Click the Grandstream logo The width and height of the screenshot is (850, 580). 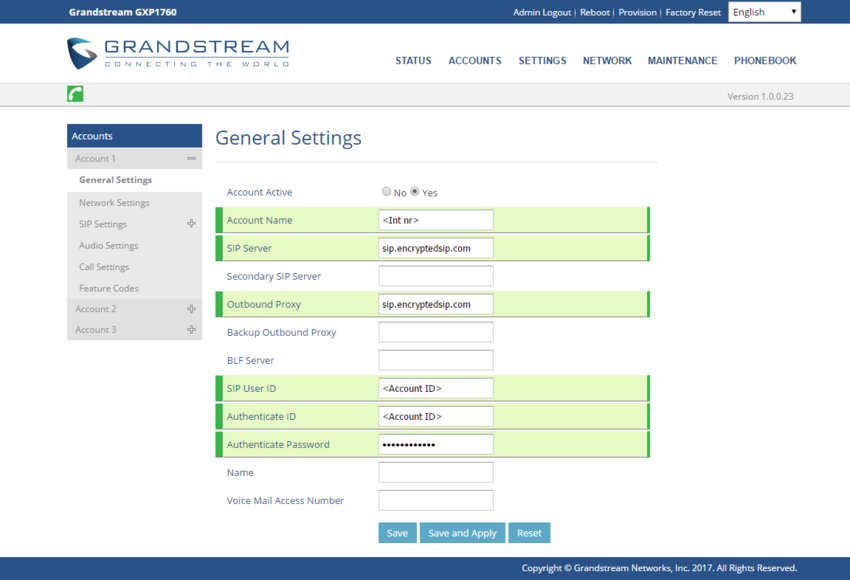click(178, 53)
